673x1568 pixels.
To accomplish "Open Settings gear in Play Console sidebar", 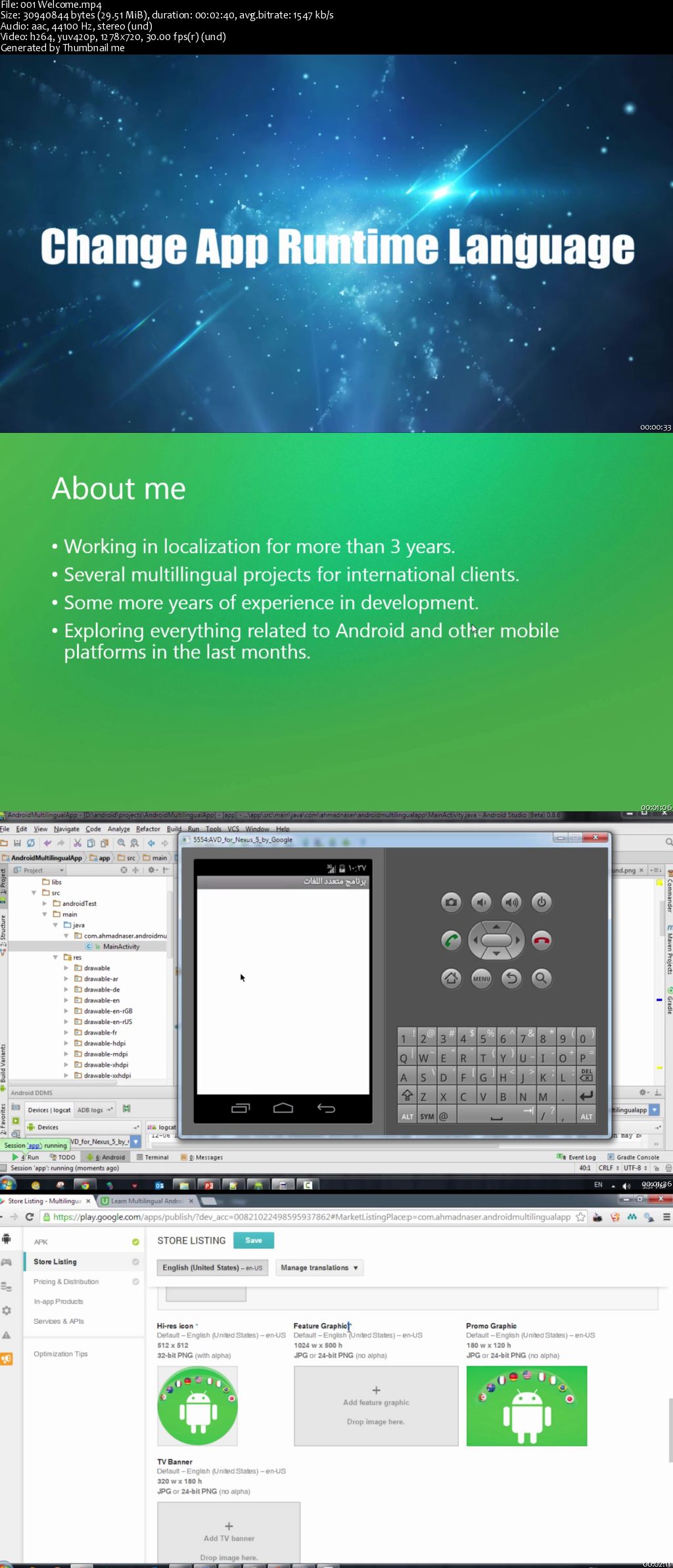I will (x=7, y=1310).
